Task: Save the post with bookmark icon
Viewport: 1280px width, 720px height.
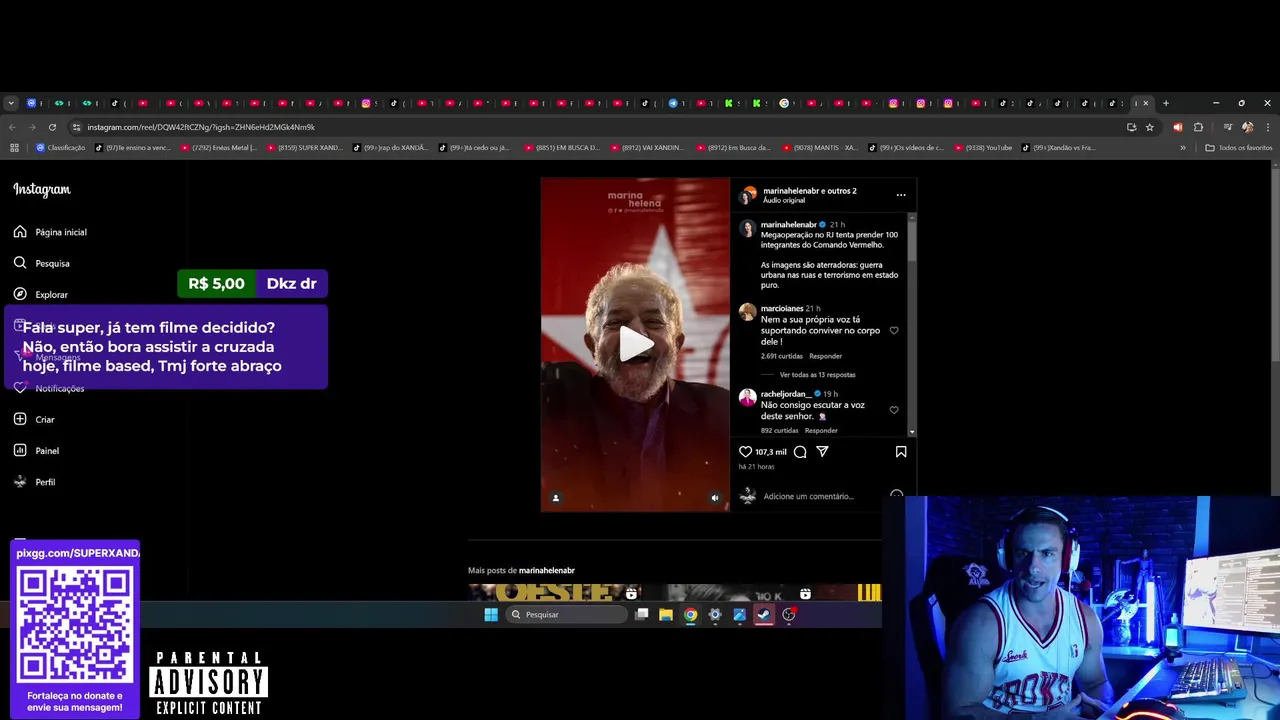Action: (901, 452)
